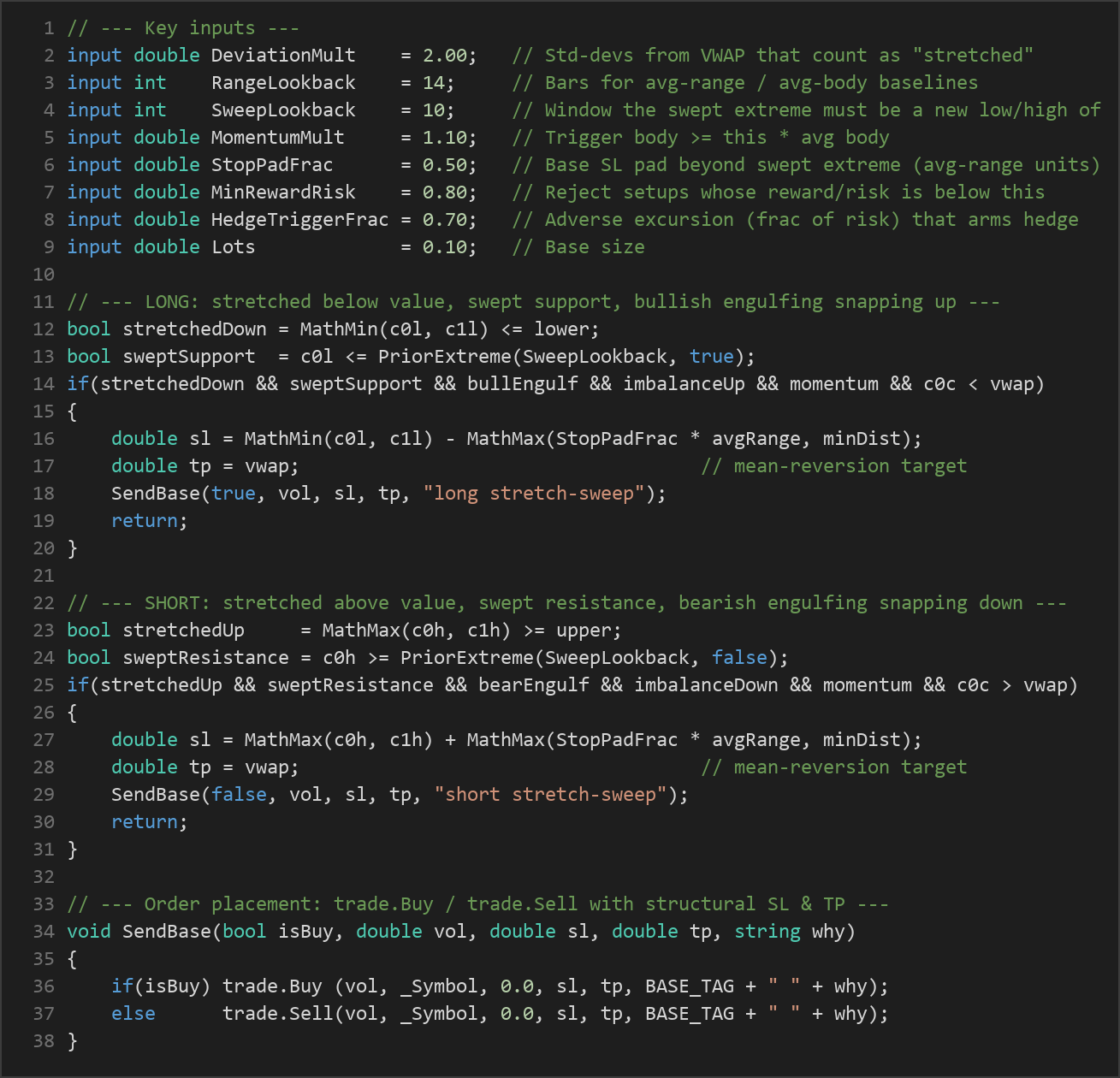1120x1078 pixels.
Task: Click line number 25 in the gutter
Action: 44,685
